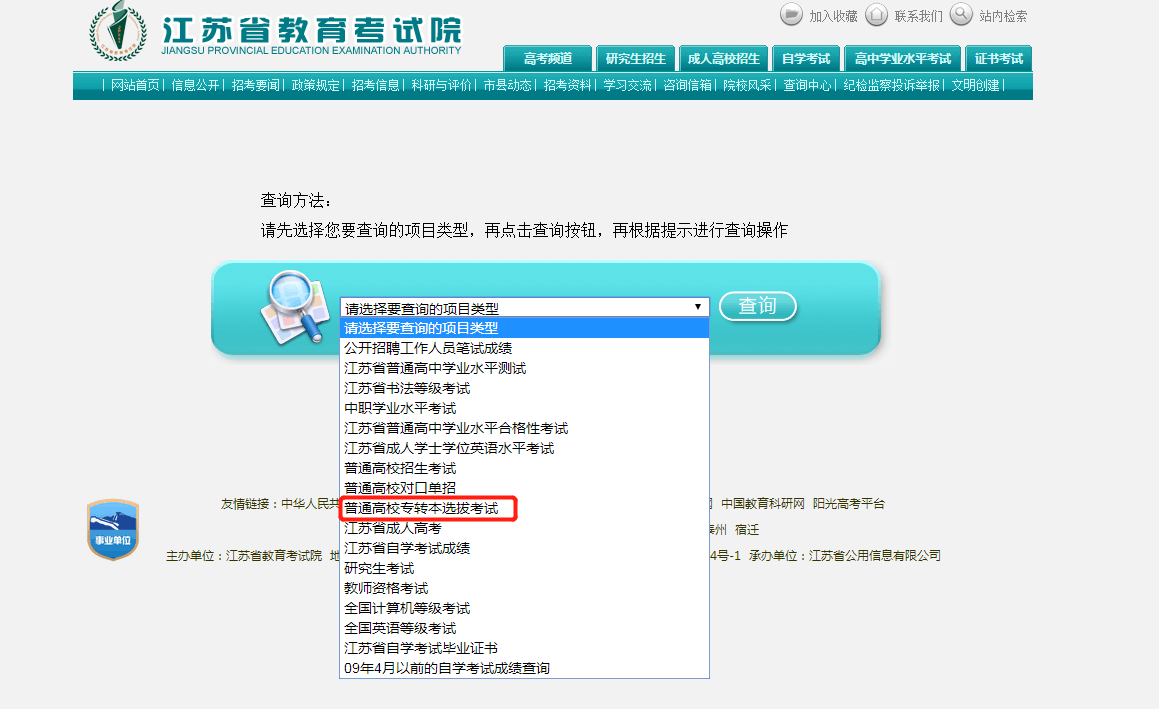Open 招考要闻 in navigation bar
Viewport: 1159px width, 709px height.
(x=256, y=86)
